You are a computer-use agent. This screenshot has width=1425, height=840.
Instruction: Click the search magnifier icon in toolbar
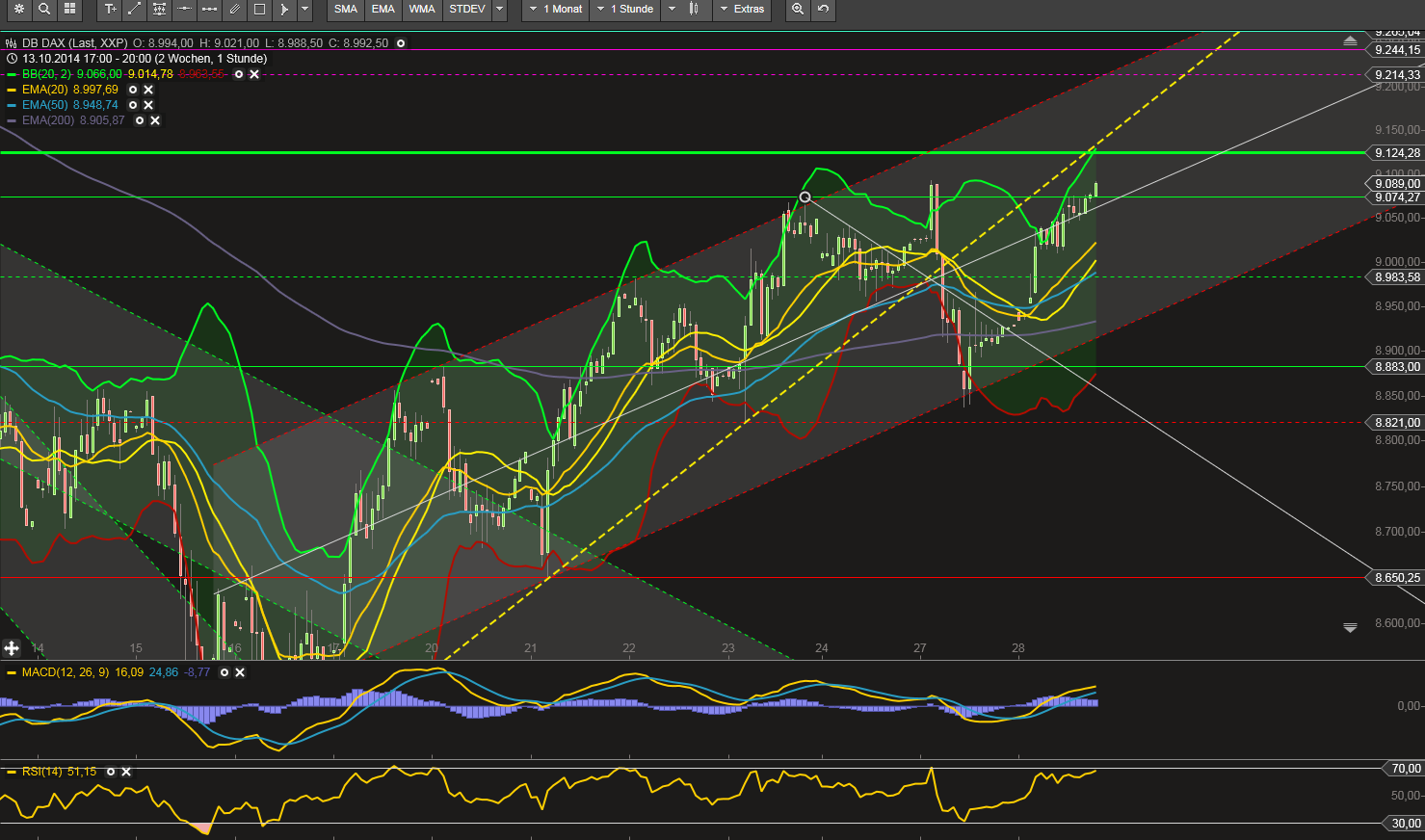44,9
